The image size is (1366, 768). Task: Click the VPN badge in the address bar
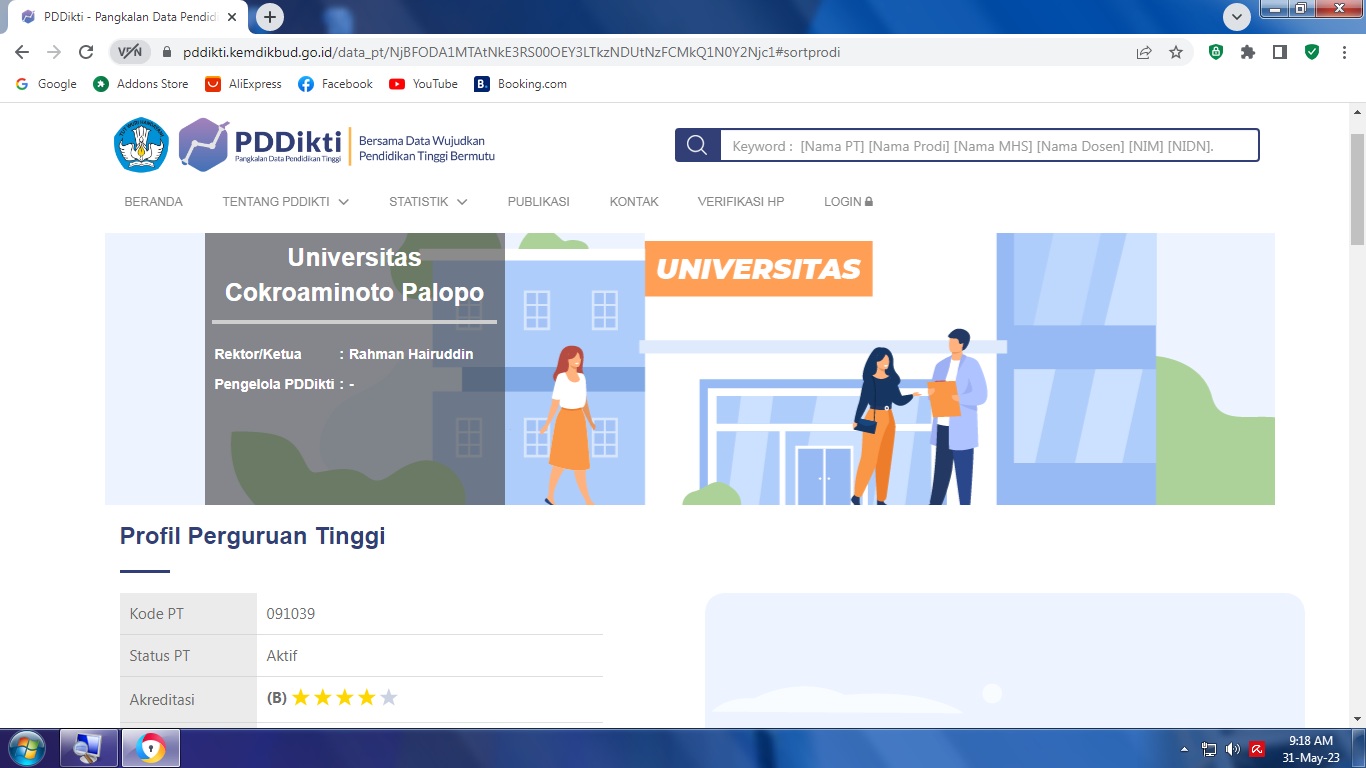130,52
